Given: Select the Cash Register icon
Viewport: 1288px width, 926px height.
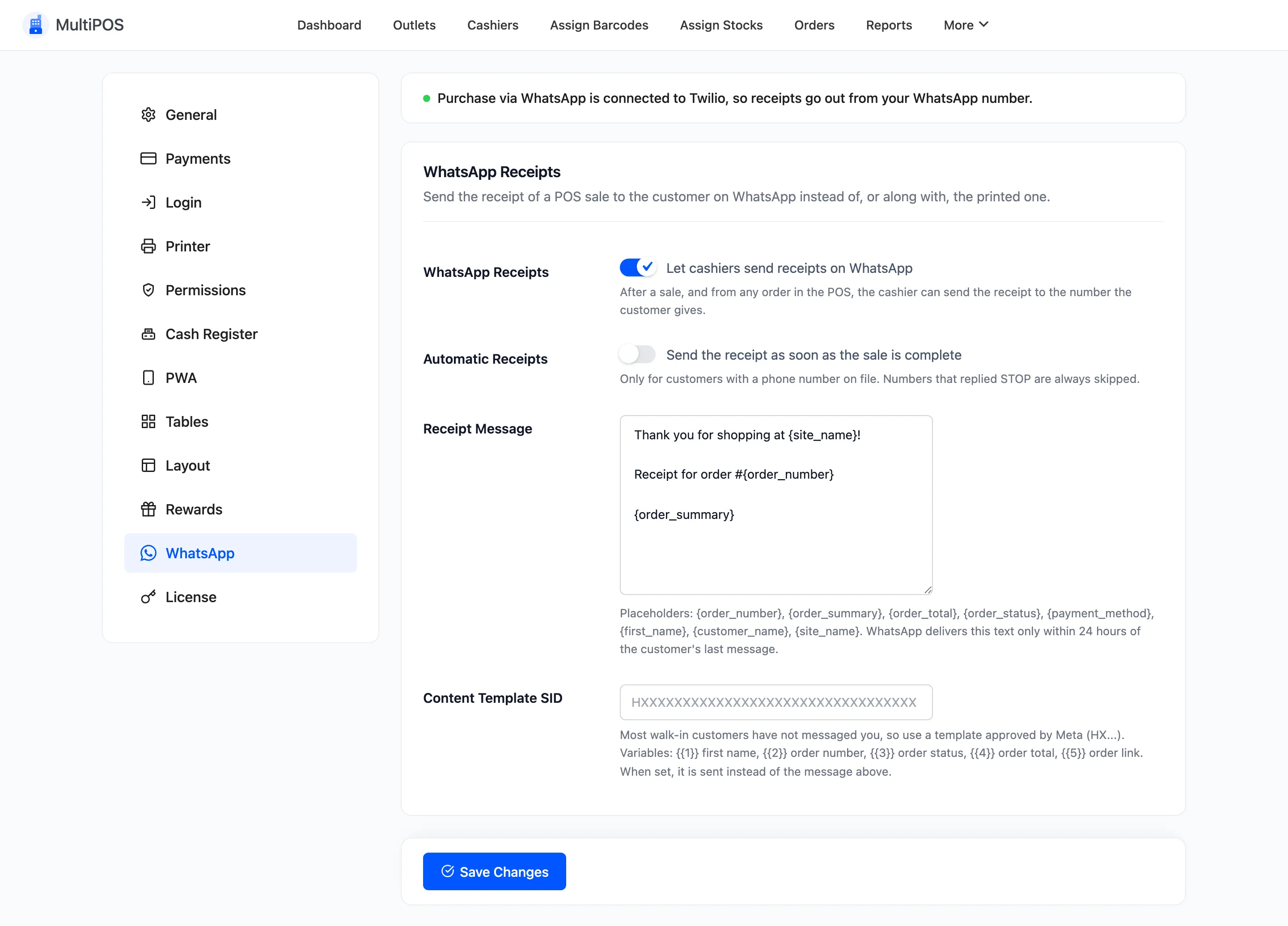Looking at the screenshot, I should tap(148, 334).
